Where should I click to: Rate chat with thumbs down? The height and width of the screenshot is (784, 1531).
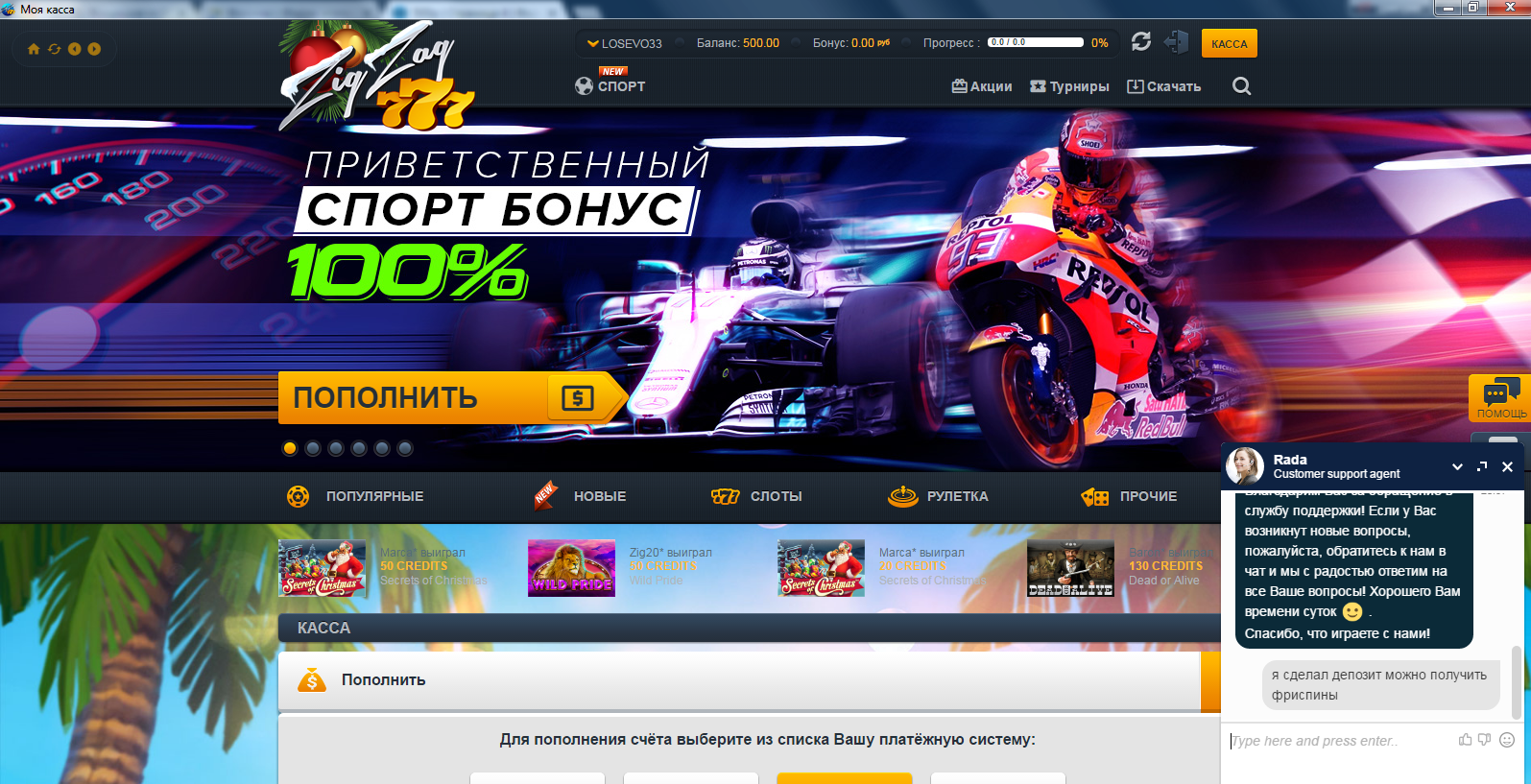pyautogui.click(x=1484, y=740)
